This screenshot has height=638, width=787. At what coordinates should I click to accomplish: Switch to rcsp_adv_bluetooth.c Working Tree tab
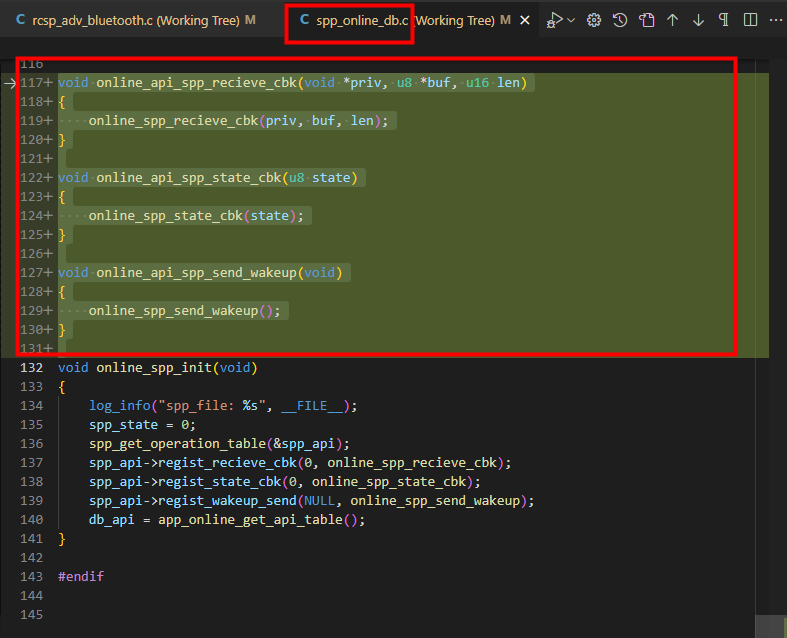coord(136,20)
